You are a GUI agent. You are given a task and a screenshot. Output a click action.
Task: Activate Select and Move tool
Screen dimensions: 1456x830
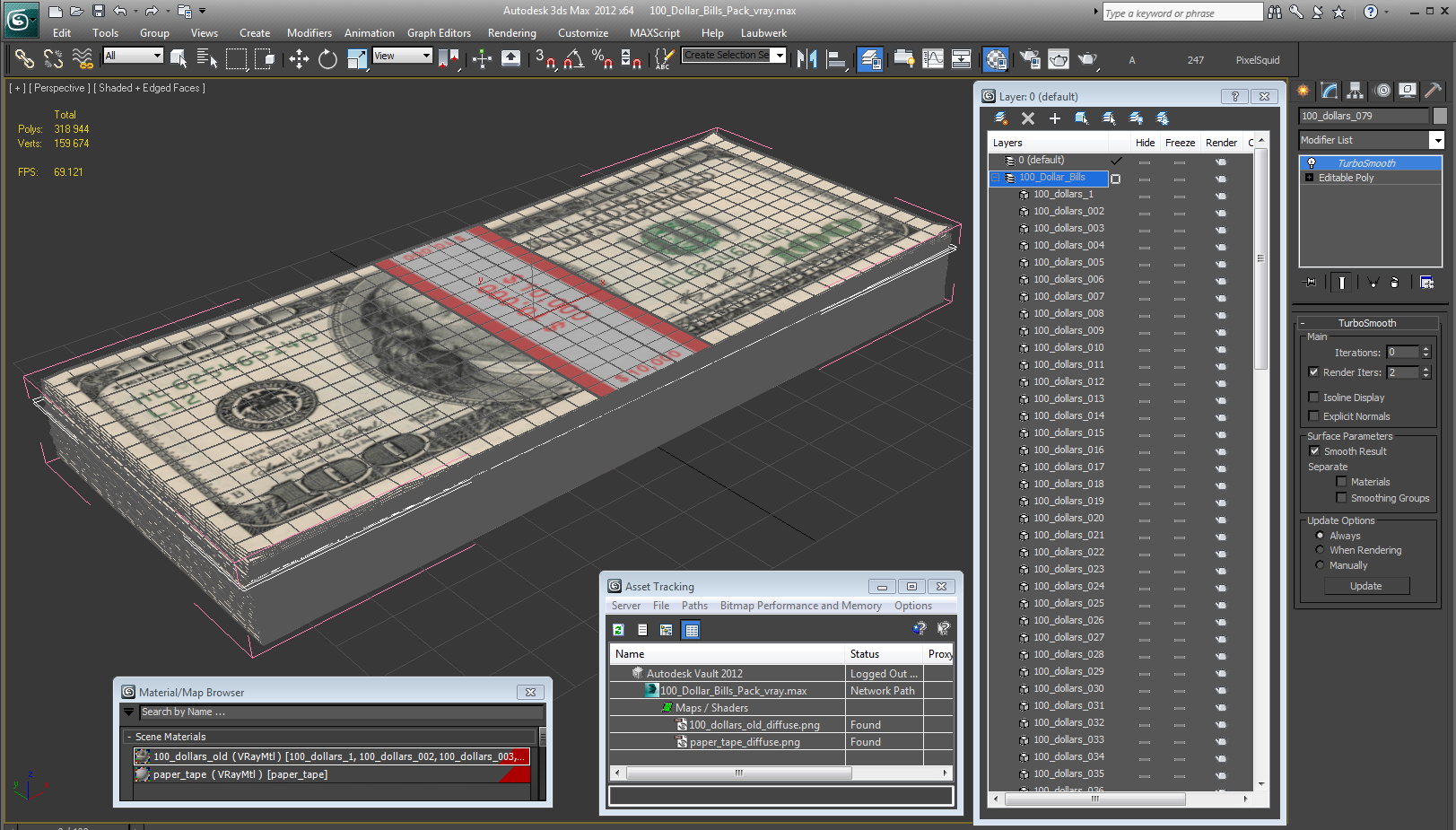tap(299, 59)
